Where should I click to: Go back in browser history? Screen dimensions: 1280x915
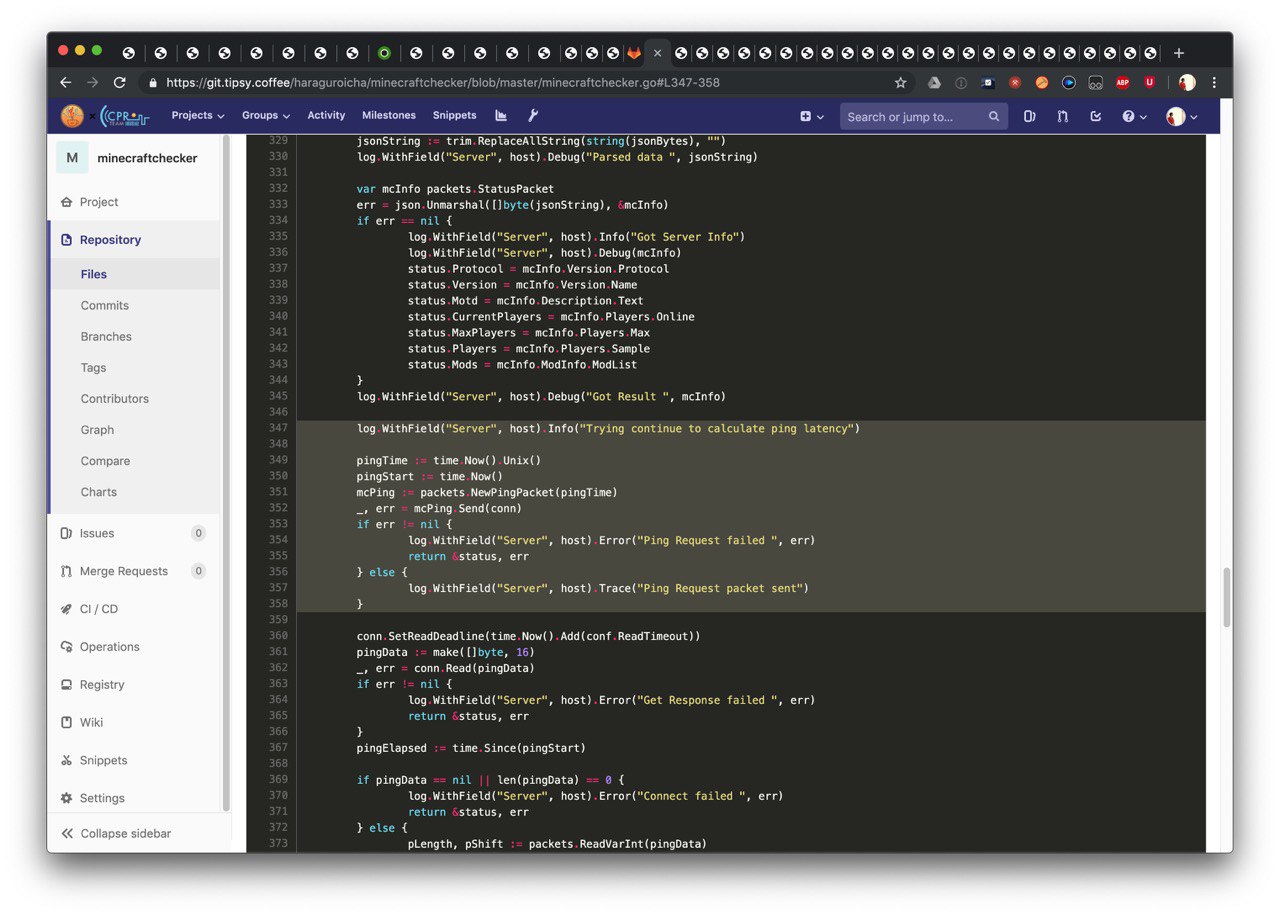click(66, 83)
